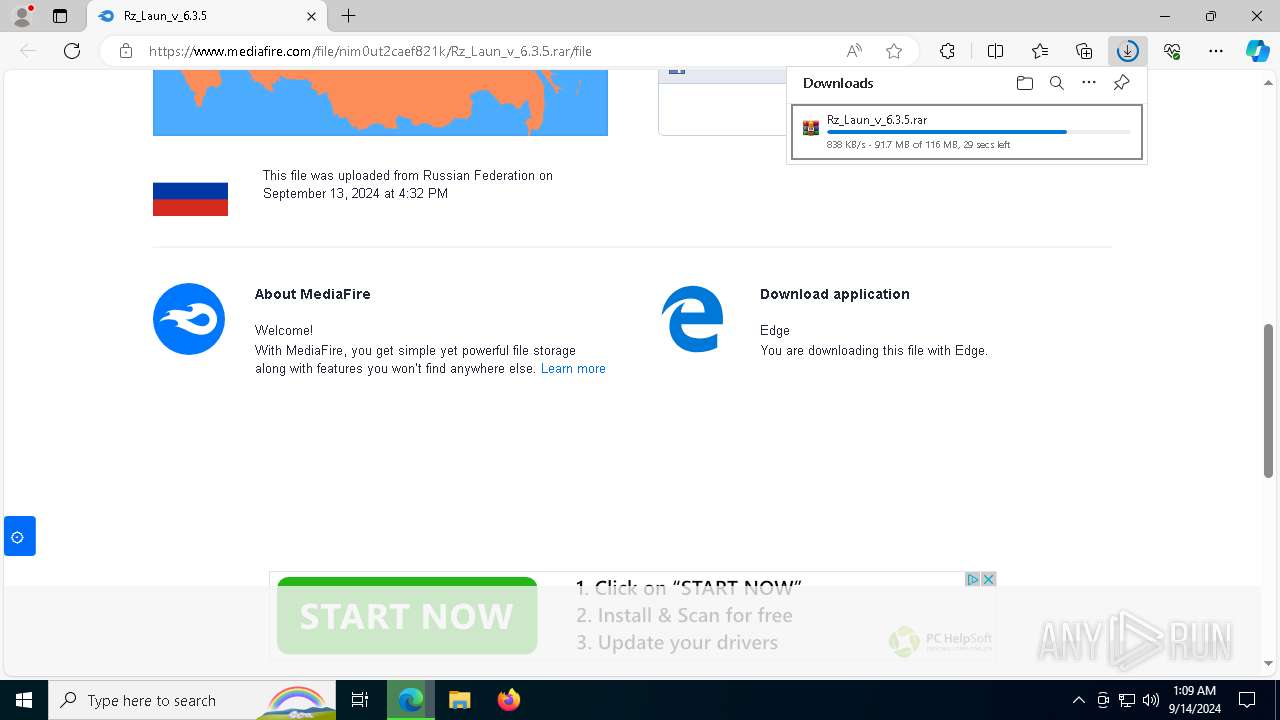This screenshot has height=720, width=1280.
Task: Open the Windows Start menu
Action: pos(24,700)
